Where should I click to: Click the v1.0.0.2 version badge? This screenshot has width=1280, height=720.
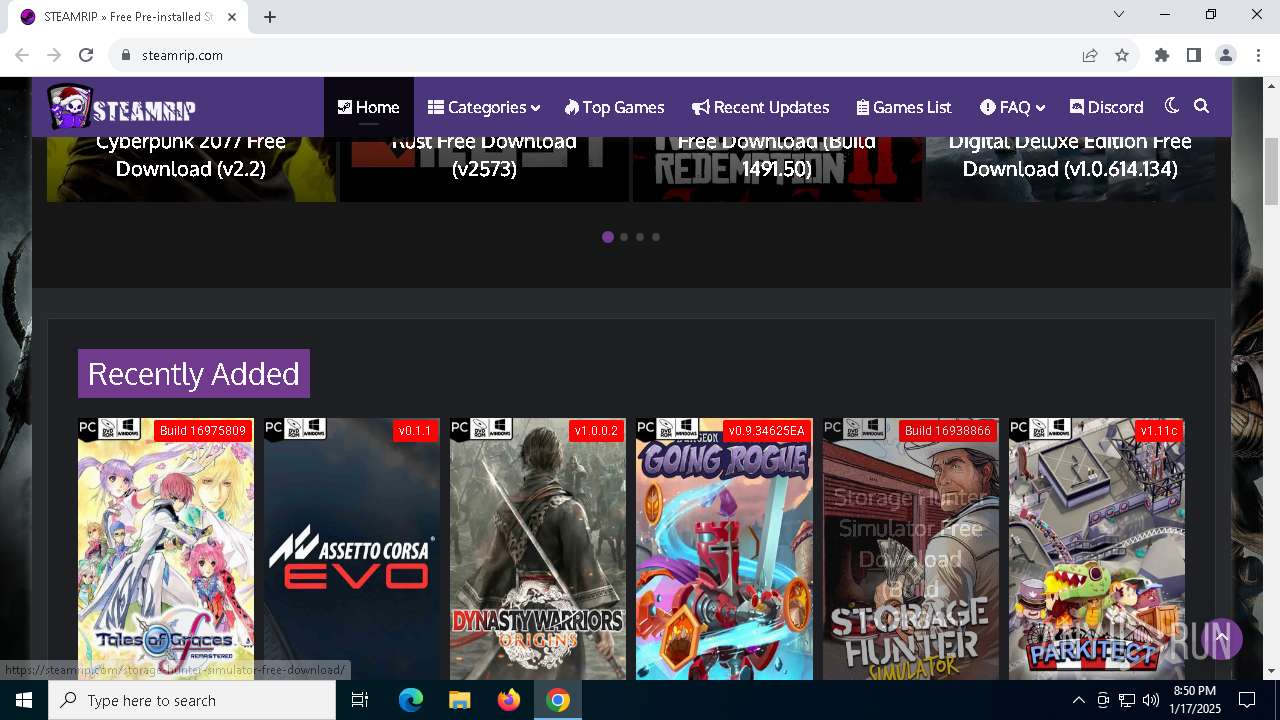[x=597, y=431]
